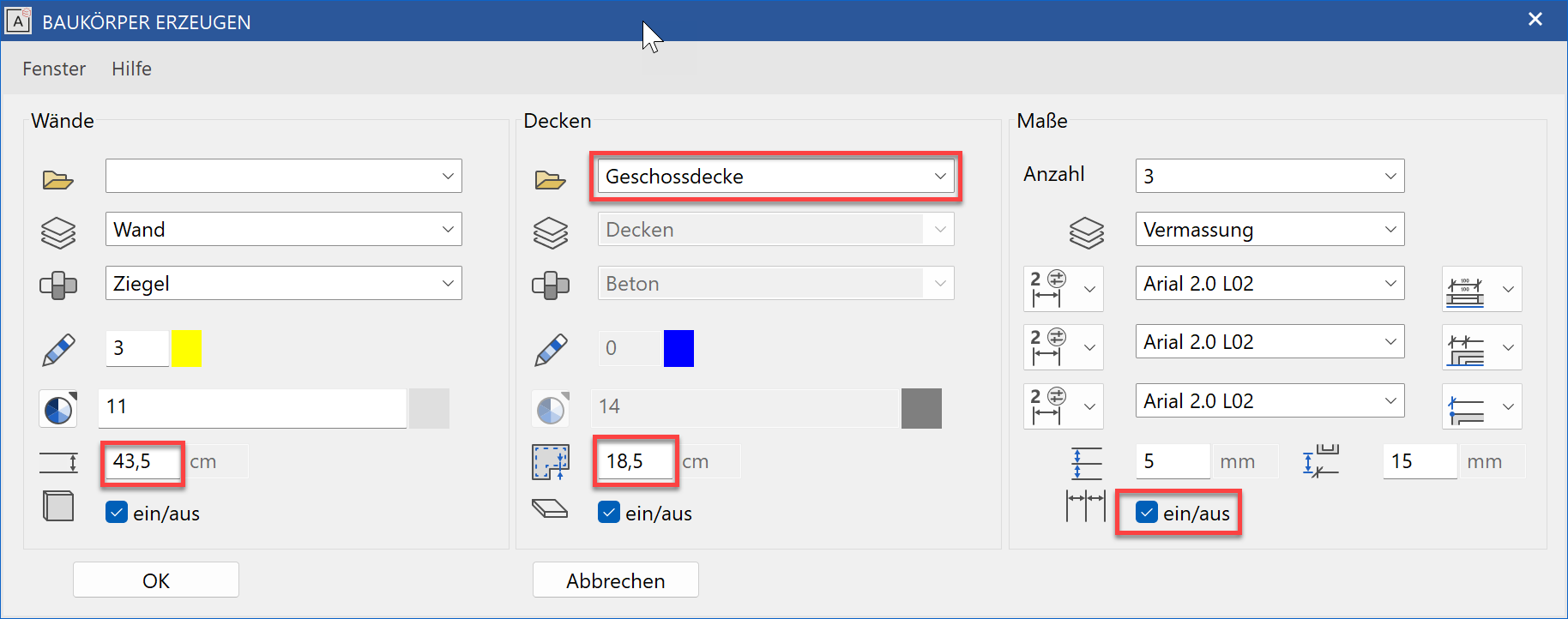Open the second Arial 2.0 L02 font dropdown

pos(1269,341)
